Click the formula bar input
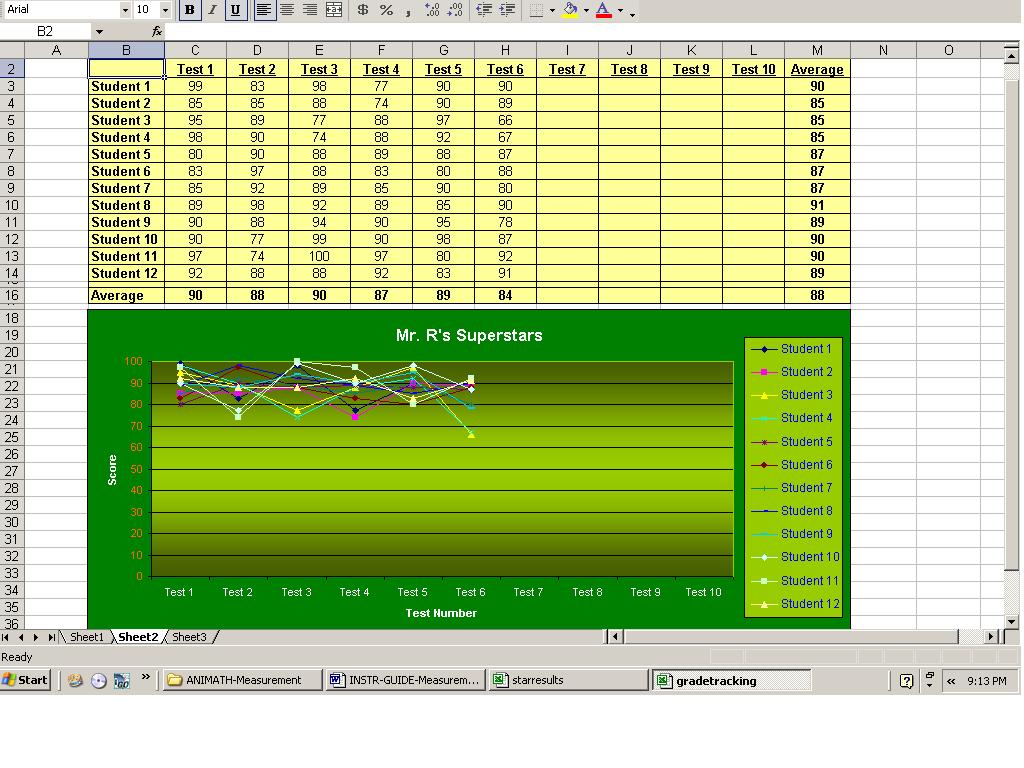Screen dimensions: 1024x768 pos(591,31)
